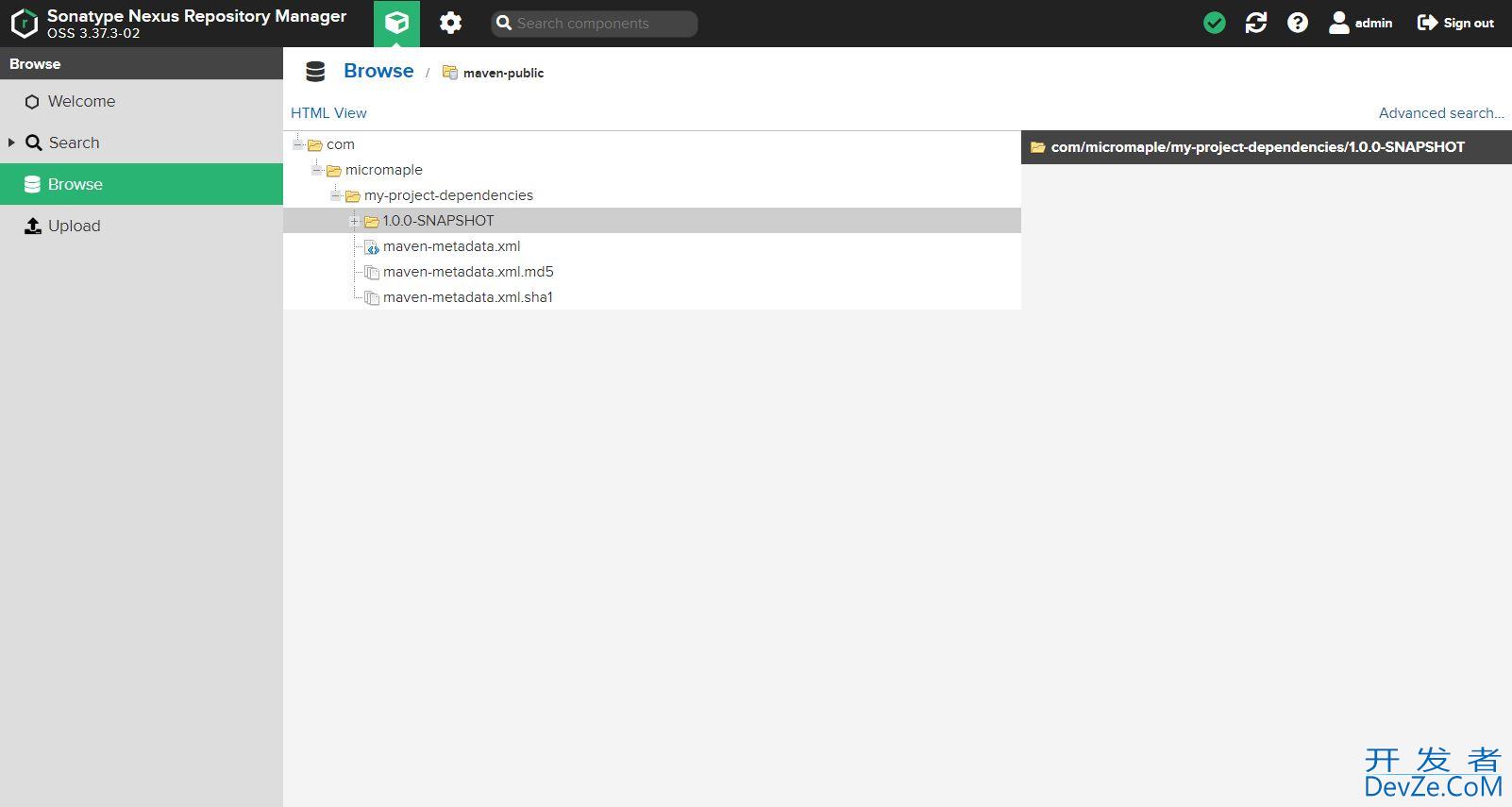Click the detail panel path header

tap(1267, 147)
